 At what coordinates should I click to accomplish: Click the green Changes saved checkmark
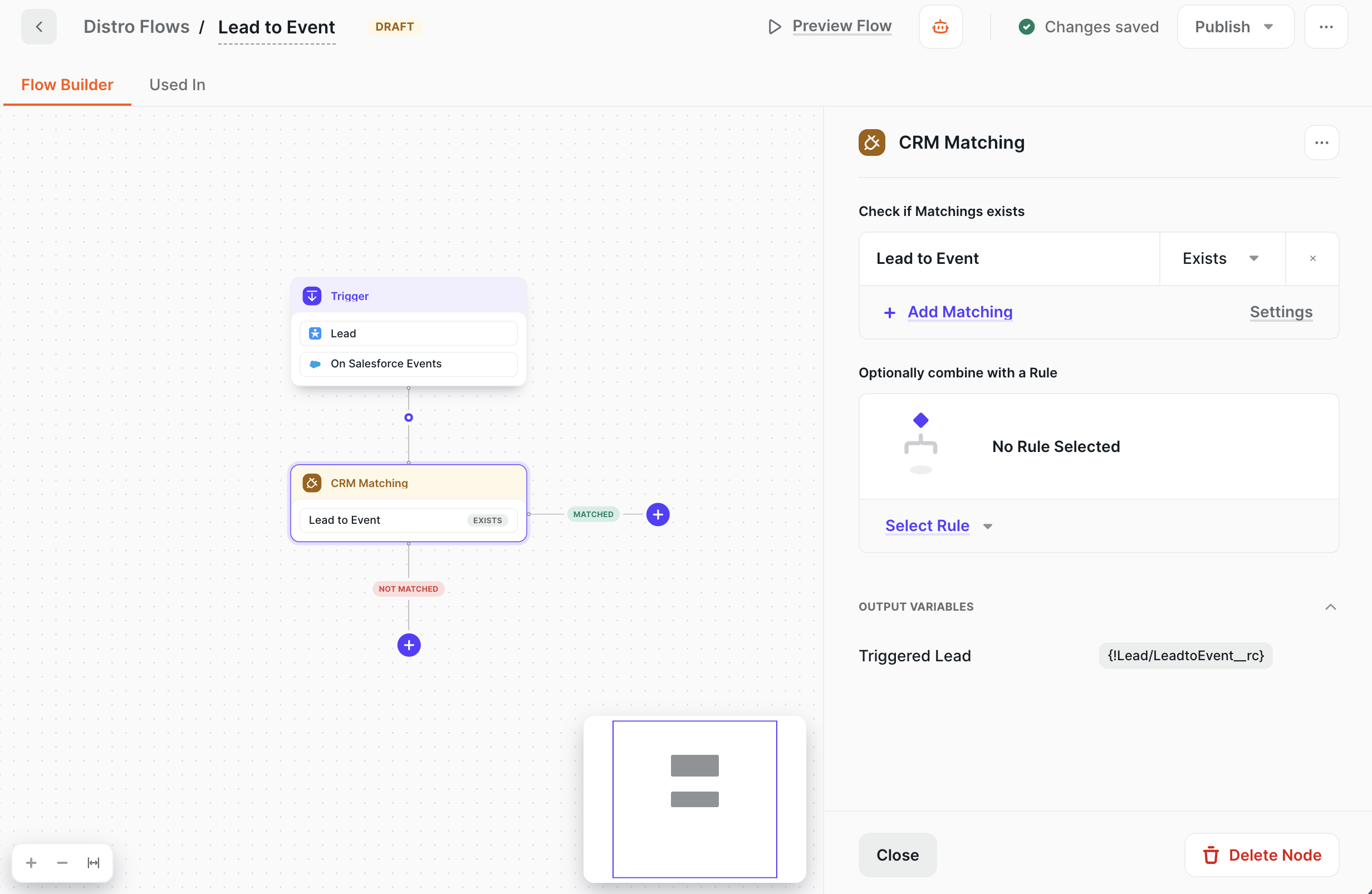(1027, 27)
